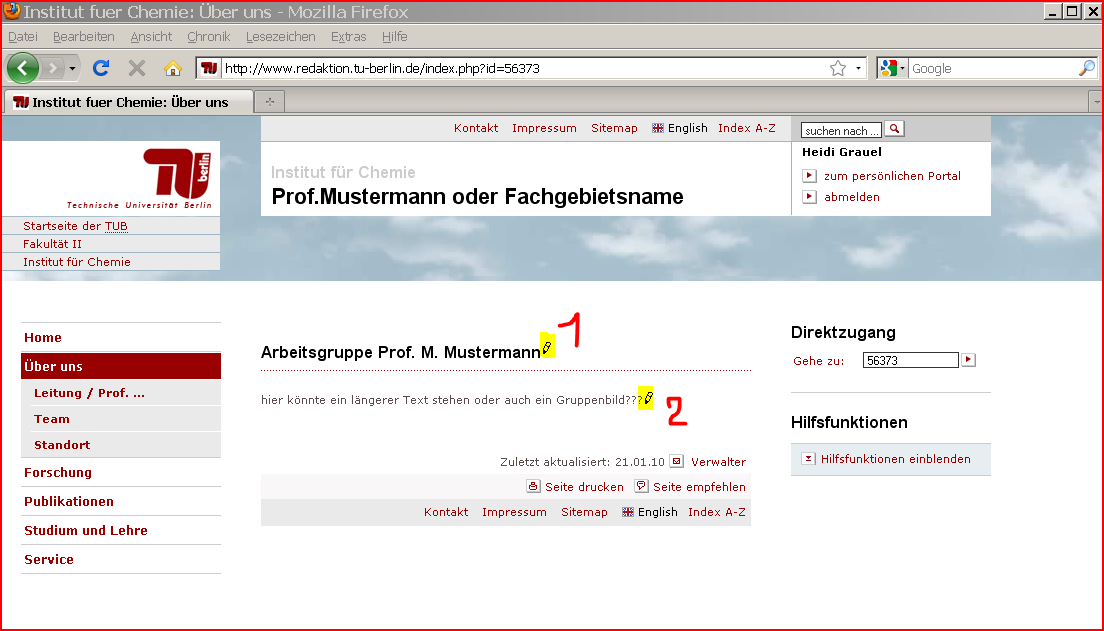Click the browser back arrow button

point(24,68)
